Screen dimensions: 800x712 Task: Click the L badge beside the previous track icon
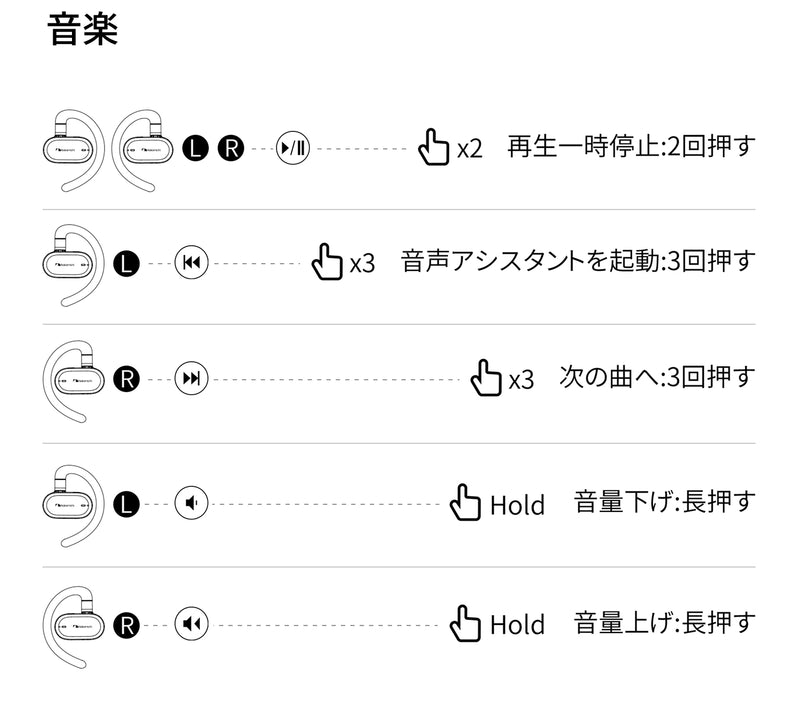tap(127, 263)
